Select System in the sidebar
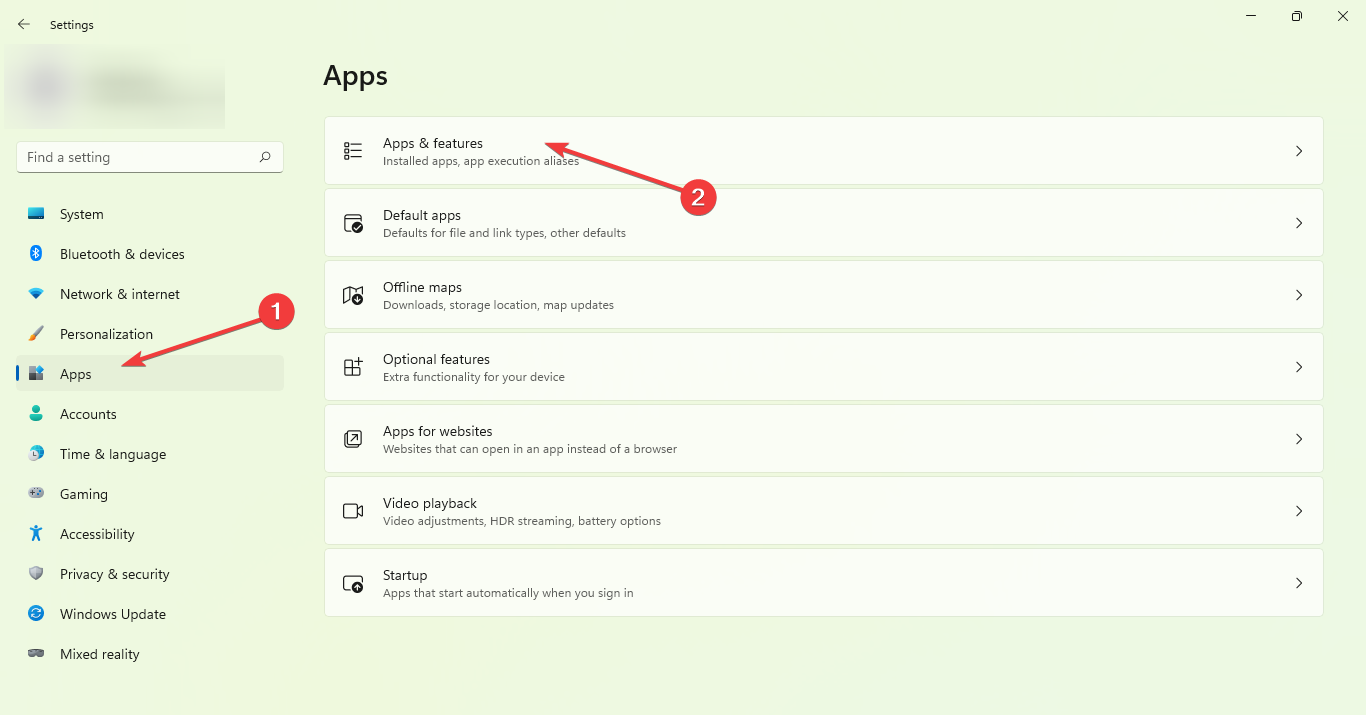 point(150,214)
